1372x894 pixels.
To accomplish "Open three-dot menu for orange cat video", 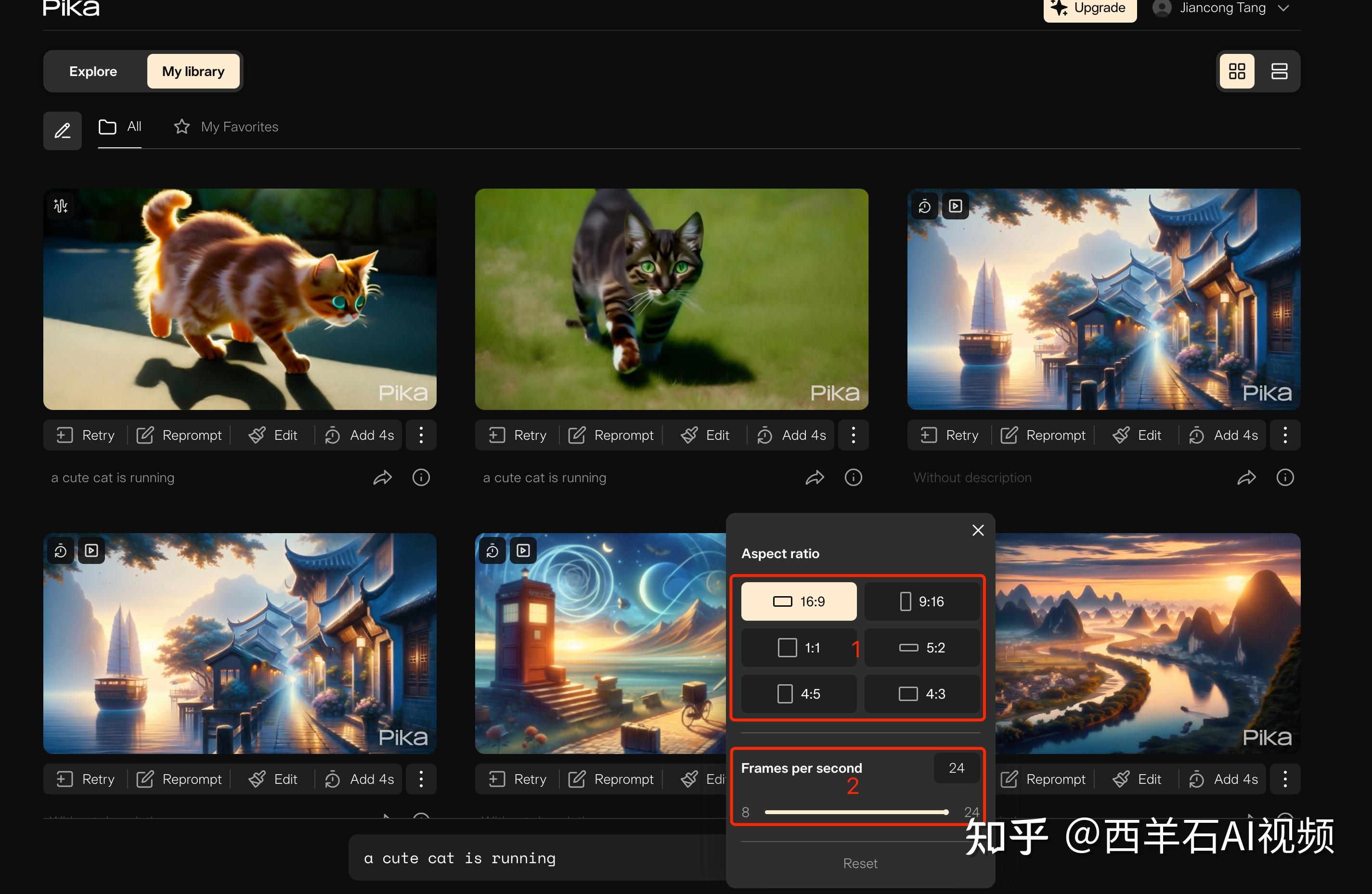I will click(421, 435).
